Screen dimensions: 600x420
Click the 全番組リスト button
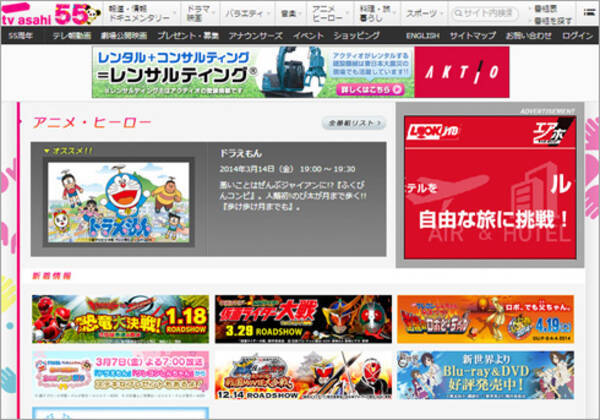pos(354,123)
